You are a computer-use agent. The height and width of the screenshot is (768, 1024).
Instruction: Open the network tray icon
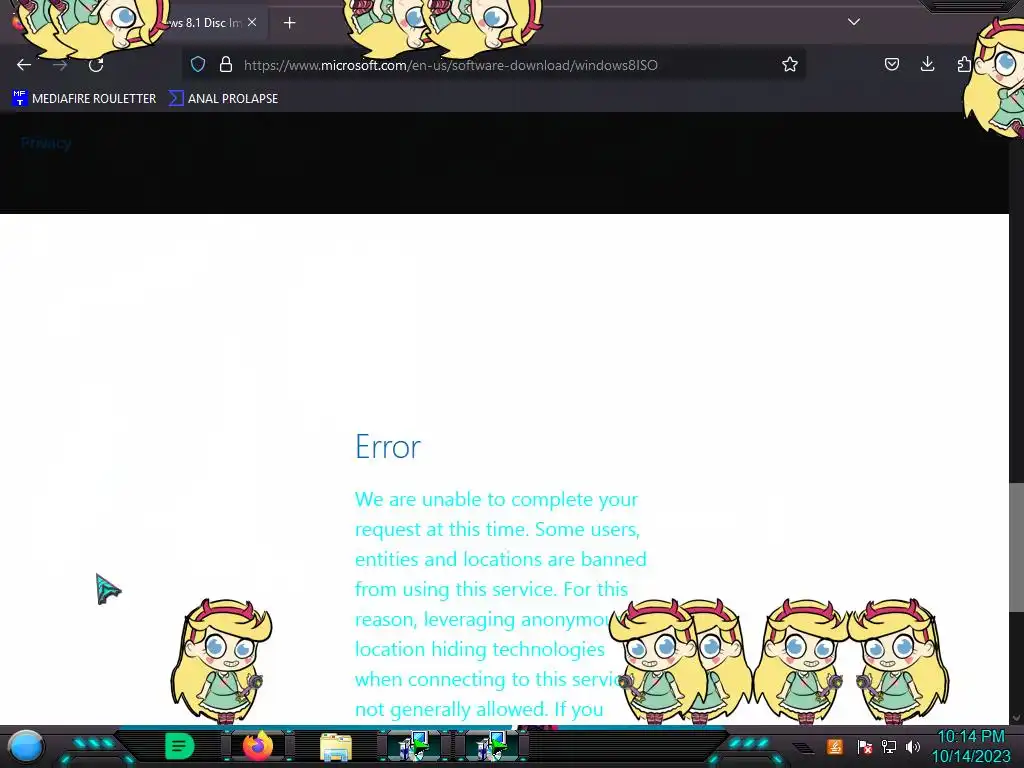(x=888, y=746)
